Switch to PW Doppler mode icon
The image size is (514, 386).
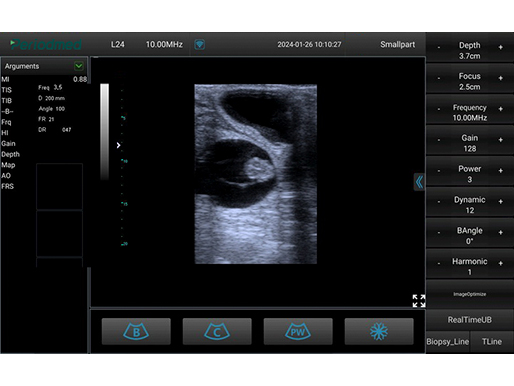[x=298, y=331]
